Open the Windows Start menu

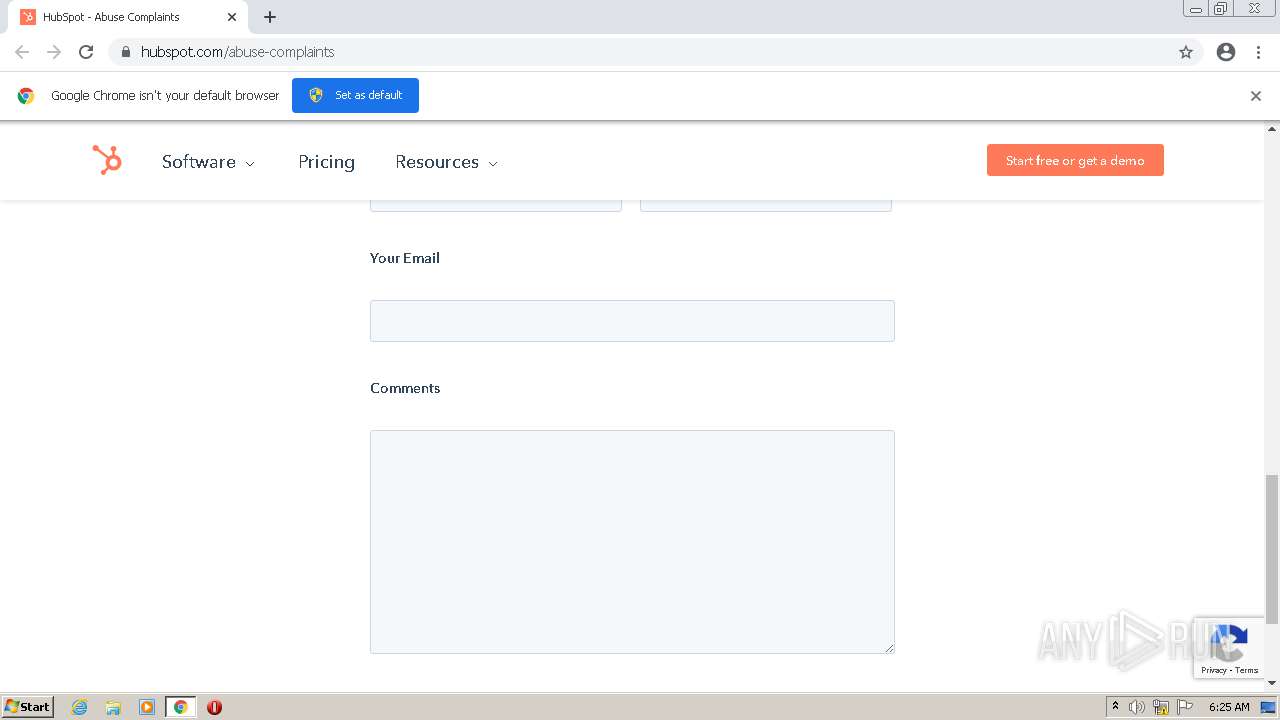[27, 706]
